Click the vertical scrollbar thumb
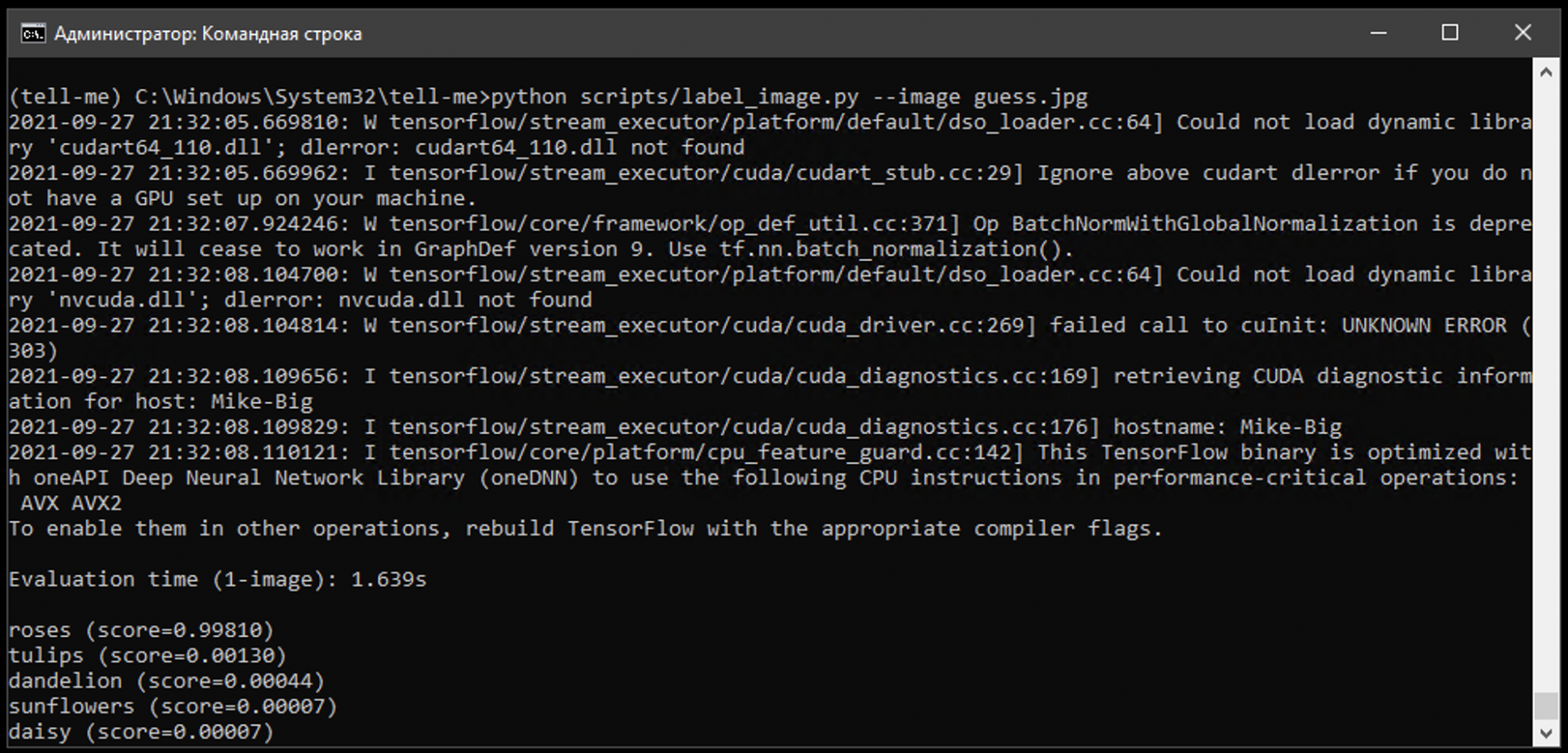This screenshot has height=753, width=1568. pyautogui.click(x=1545, y=706)
